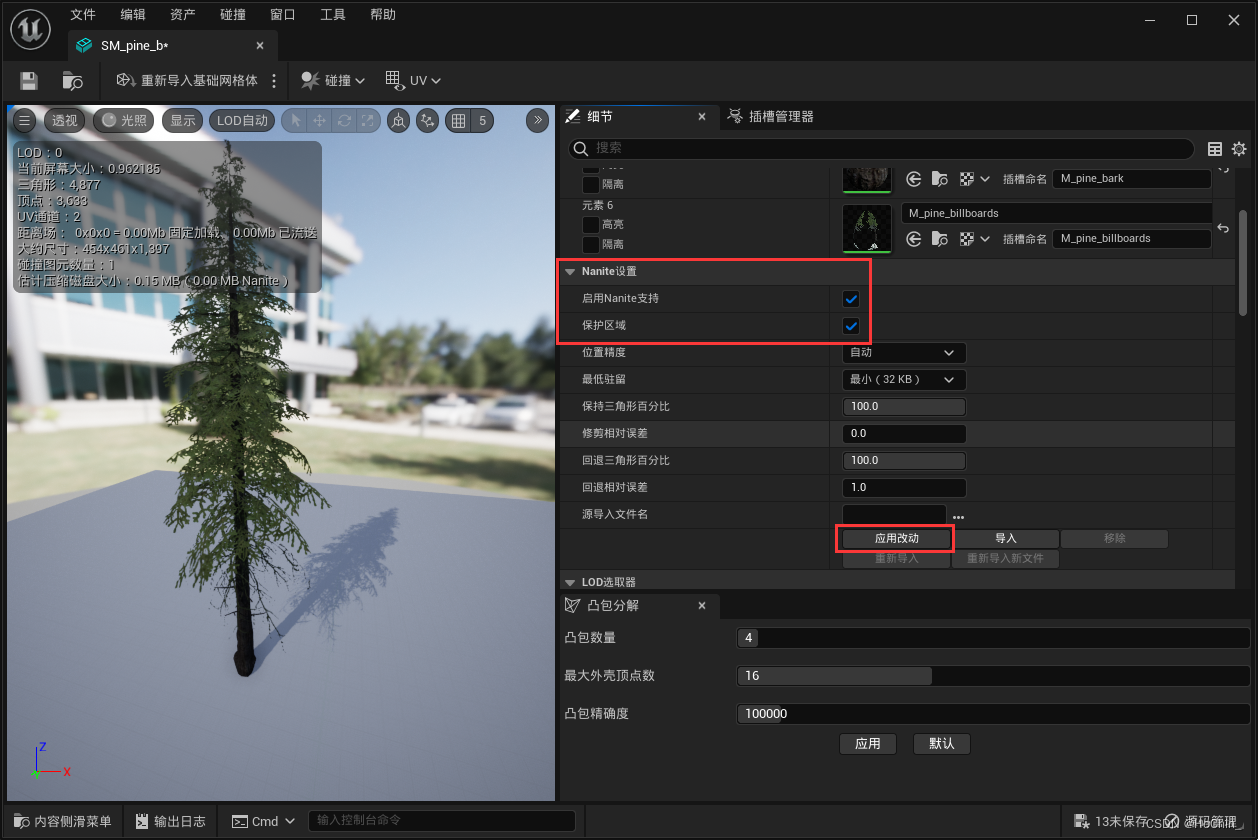The image size is (1258, 840).
Task: Open the 位置精度 dropdown
Action: pos(903,352)
